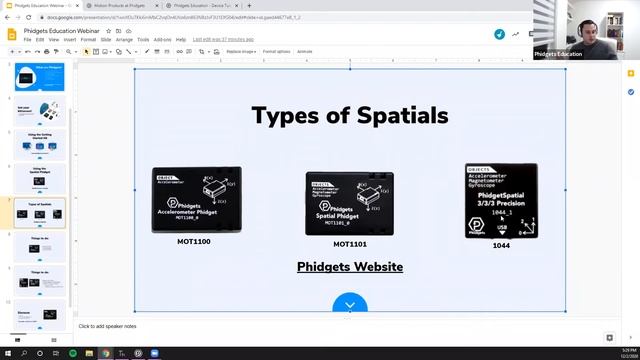
Task: Open the yellow Keep icon in side panel
Action: (x=631, y=73)
